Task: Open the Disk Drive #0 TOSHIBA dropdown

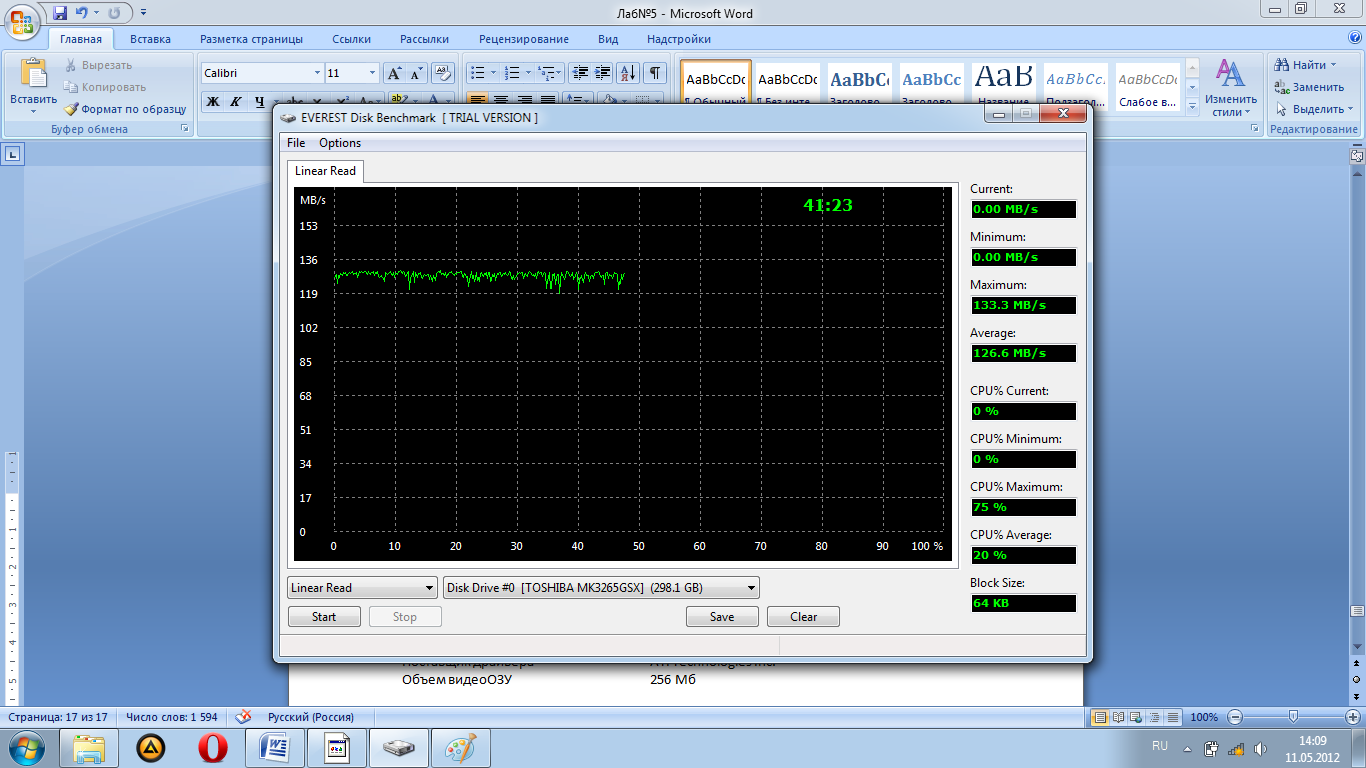Action: 601,588
